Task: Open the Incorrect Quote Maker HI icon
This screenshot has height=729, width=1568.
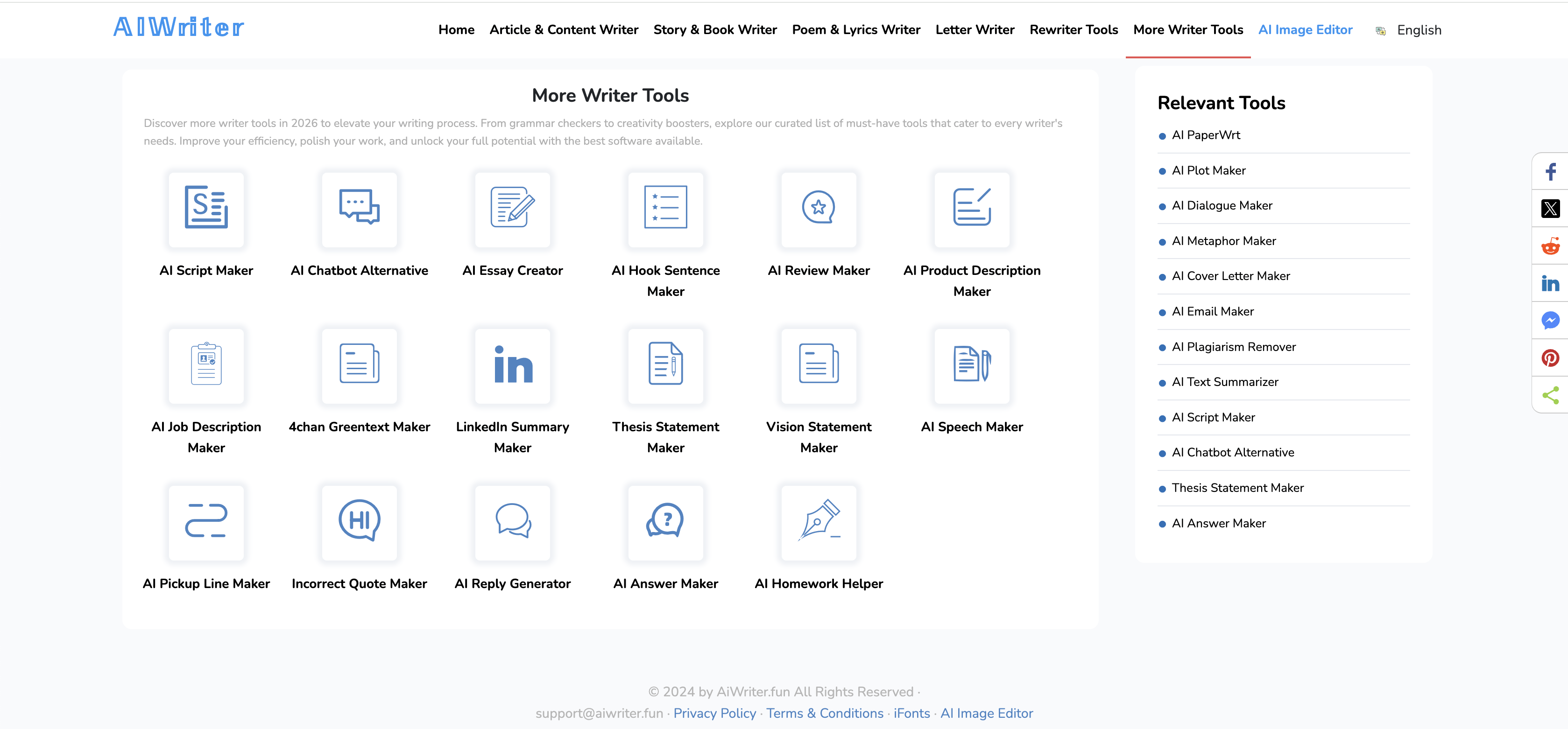Action: point(360,523)
